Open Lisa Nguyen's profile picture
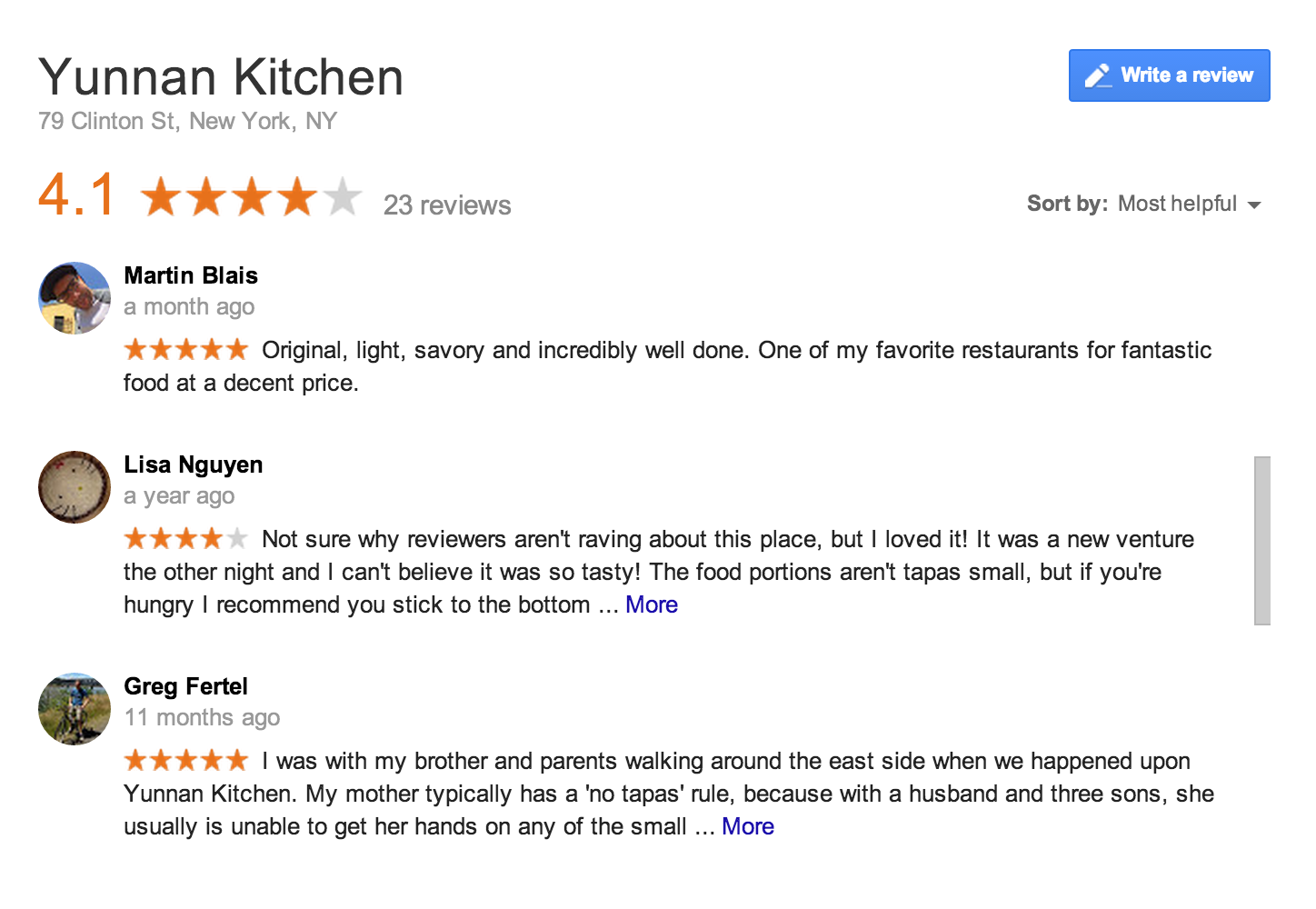 [x=74, y=487]
